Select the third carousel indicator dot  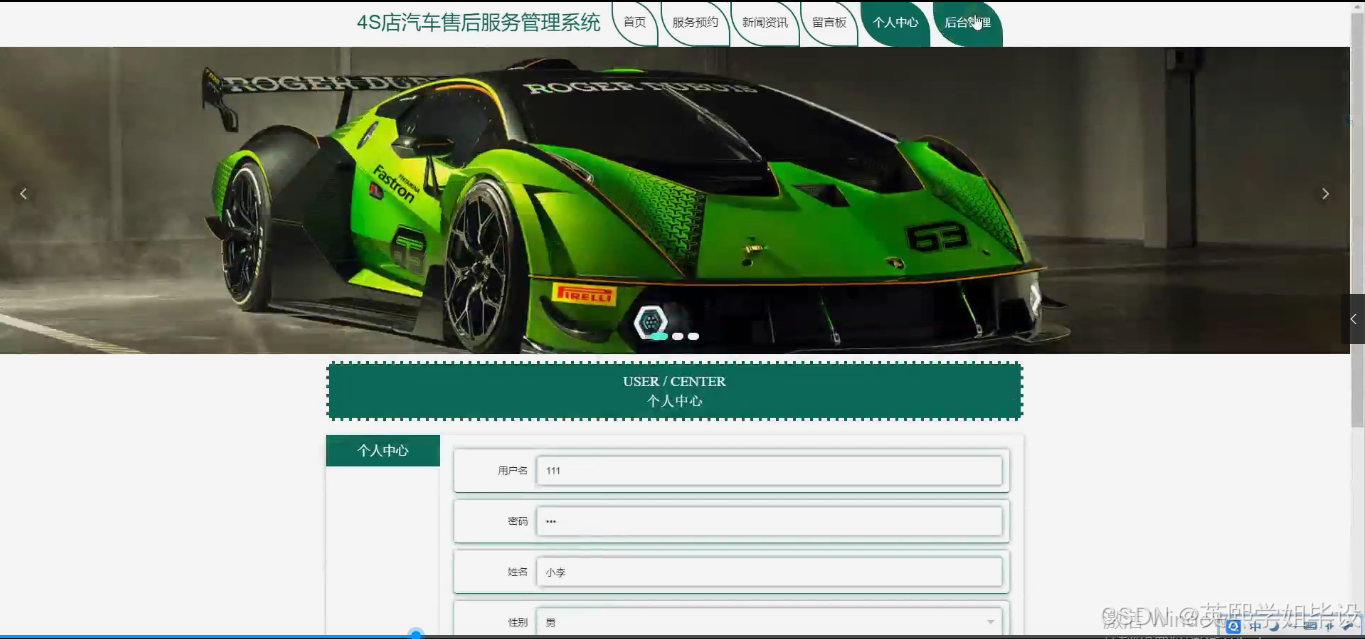(x=693, y=336)
